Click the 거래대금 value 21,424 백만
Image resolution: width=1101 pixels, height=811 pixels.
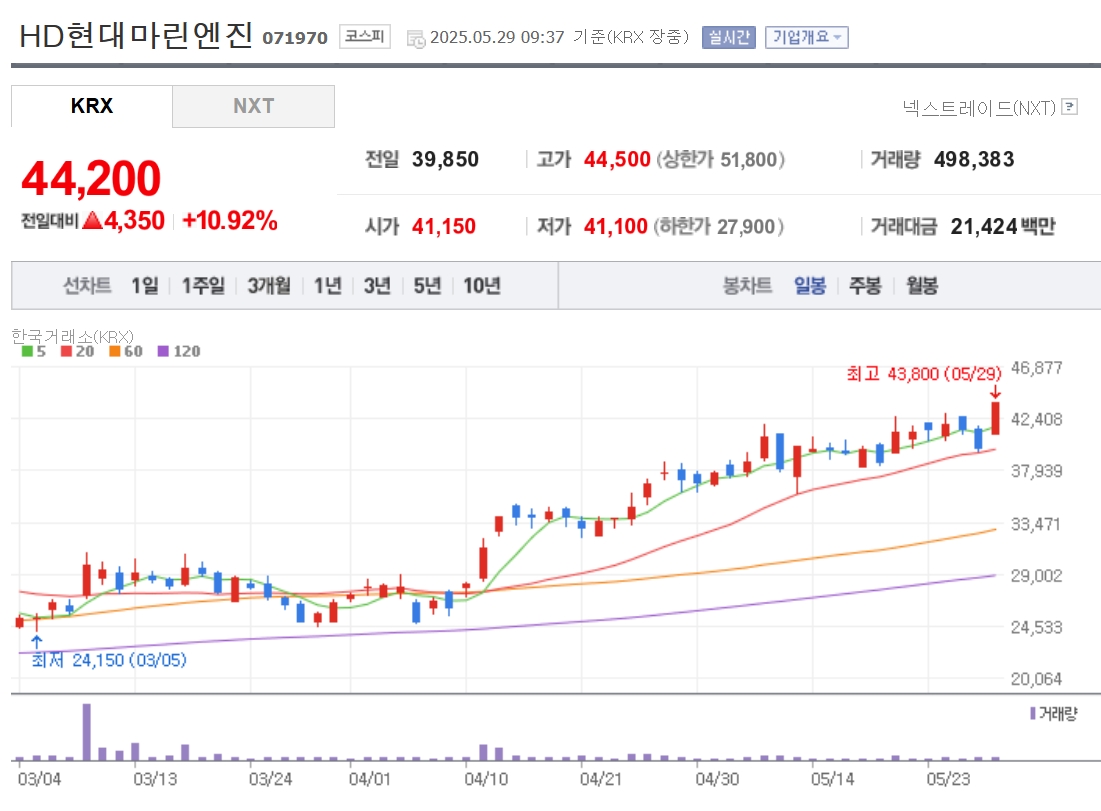pyautogui.click(x=1003, y=227)
